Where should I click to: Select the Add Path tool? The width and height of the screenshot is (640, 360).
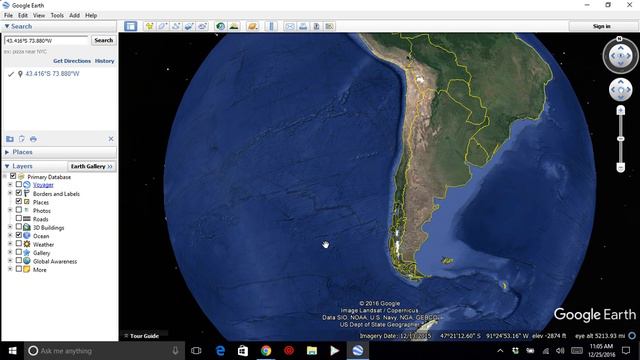(x=176, y=26)
